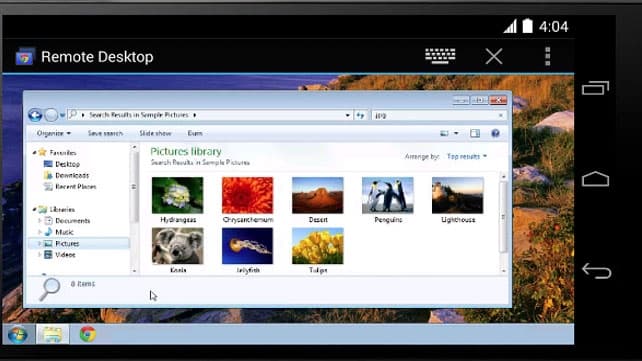
Task: Collapse the Favorites group
Action: pos(34,153)
